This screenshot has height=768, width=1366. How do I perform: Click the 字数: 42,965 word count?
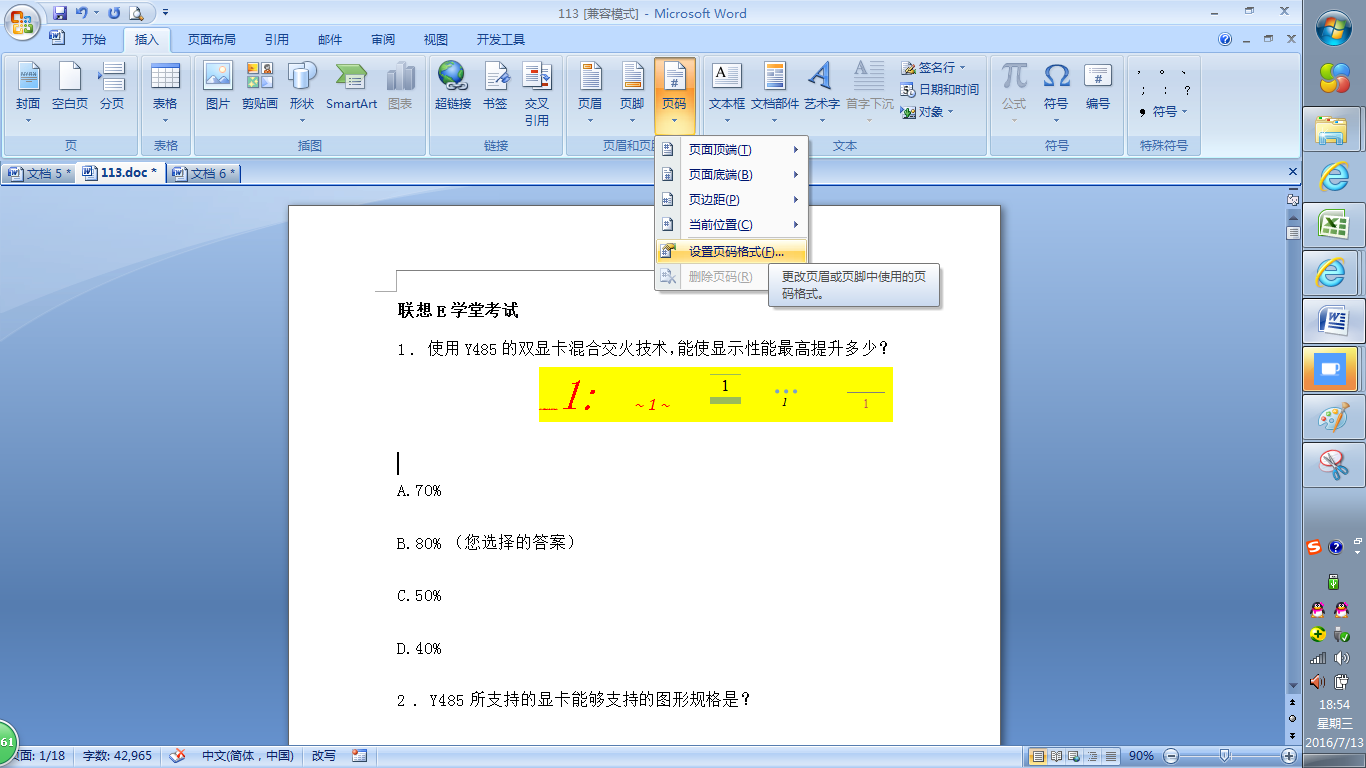[x=118, y=756]
